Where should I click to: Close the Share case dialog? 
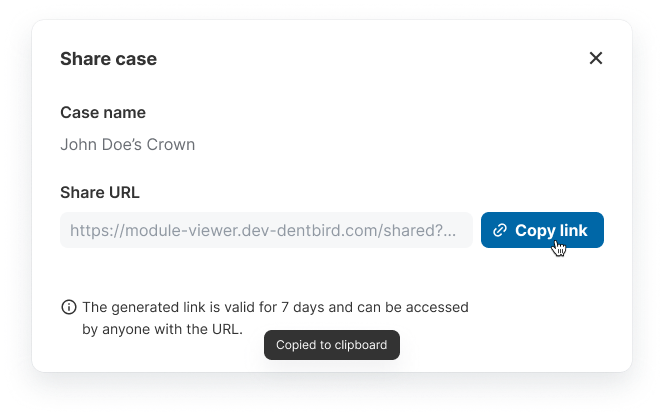coord(596,58)
